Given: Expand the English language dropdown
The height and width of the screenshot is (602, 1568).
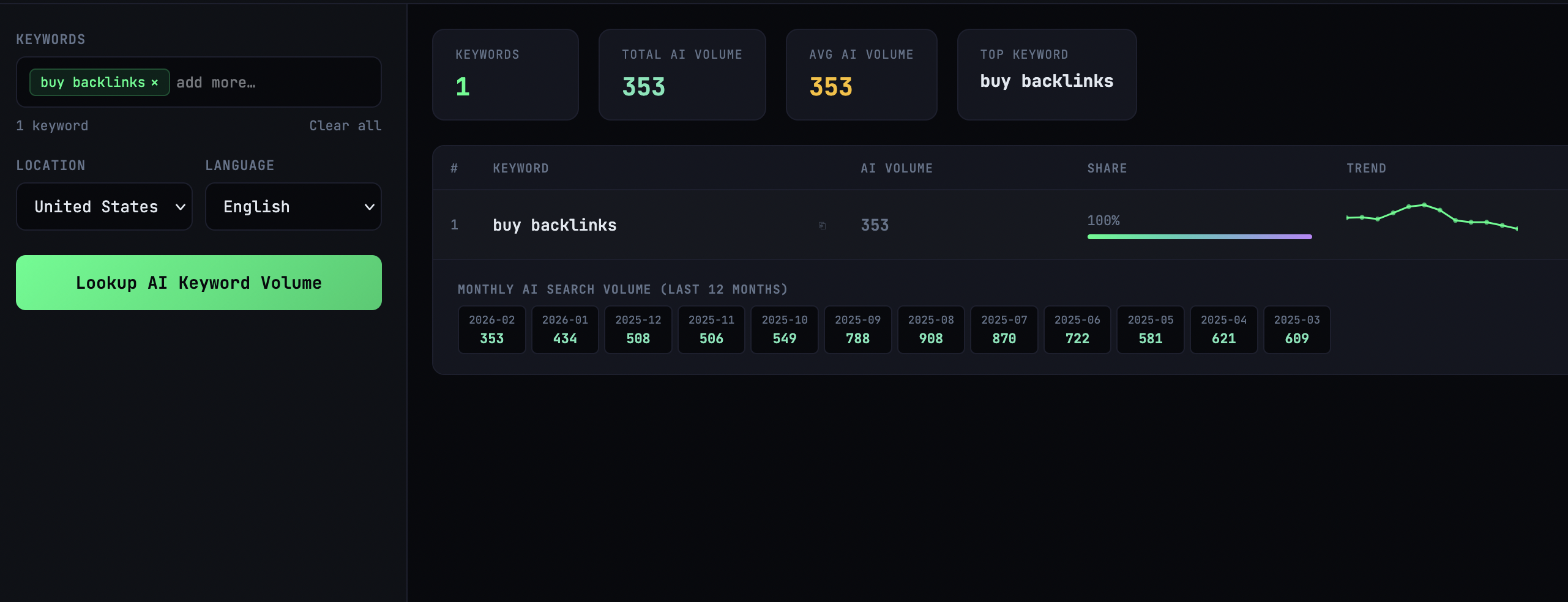Looking at the screenshot, I should (293, 207).
